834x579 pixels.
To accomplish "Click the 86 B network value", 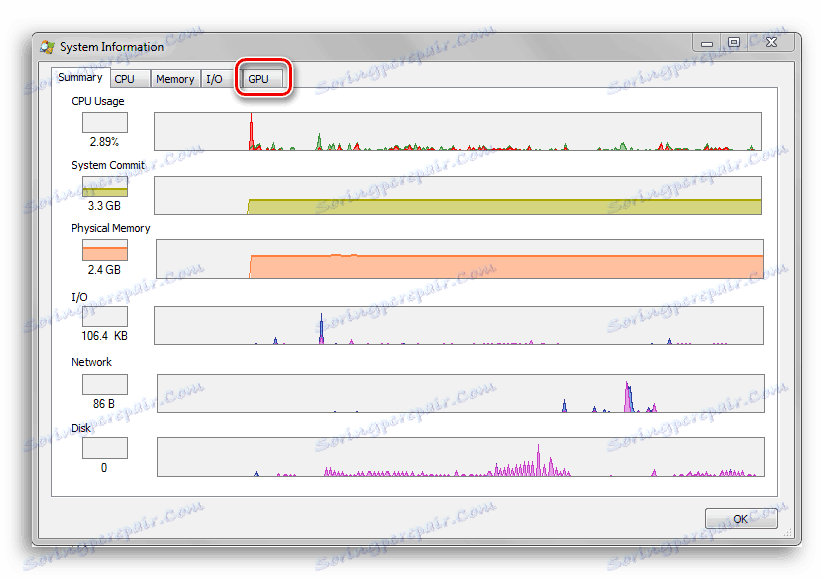I will coord(104,404).
